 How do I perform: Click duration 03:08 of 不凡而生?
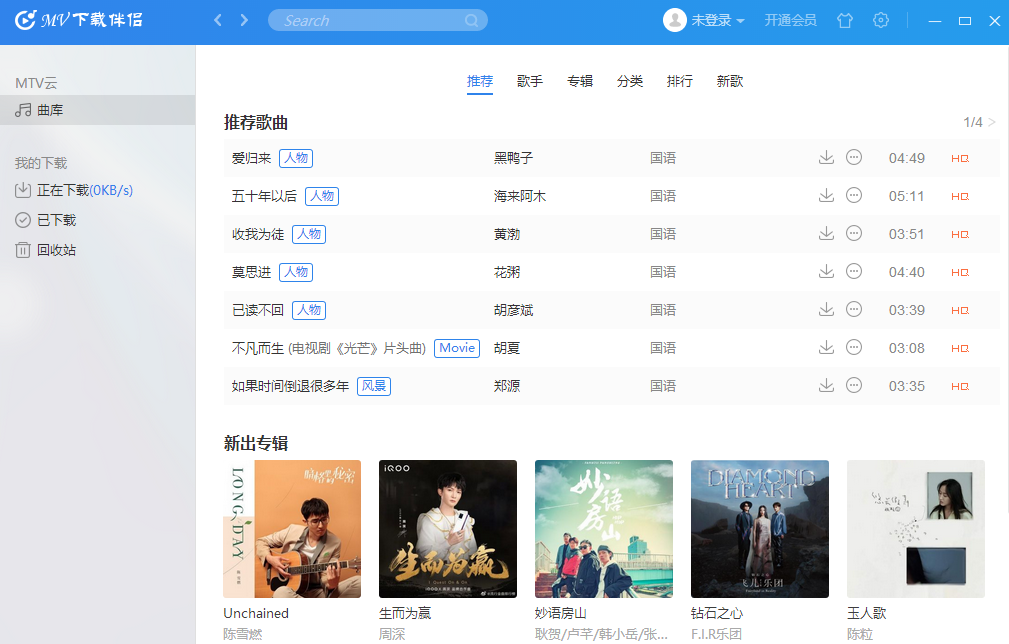point(907,348)
